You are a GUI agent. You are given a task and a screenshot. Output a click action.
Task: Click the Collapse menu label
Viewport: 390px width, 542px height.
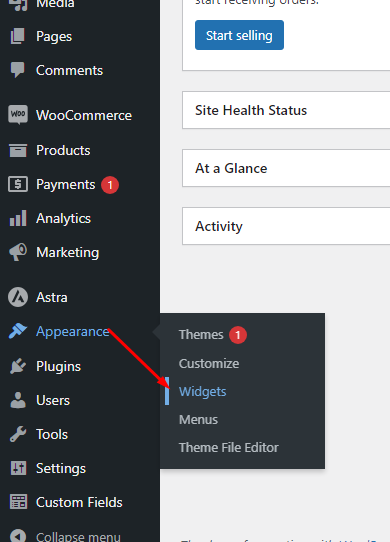coord(78,536)
